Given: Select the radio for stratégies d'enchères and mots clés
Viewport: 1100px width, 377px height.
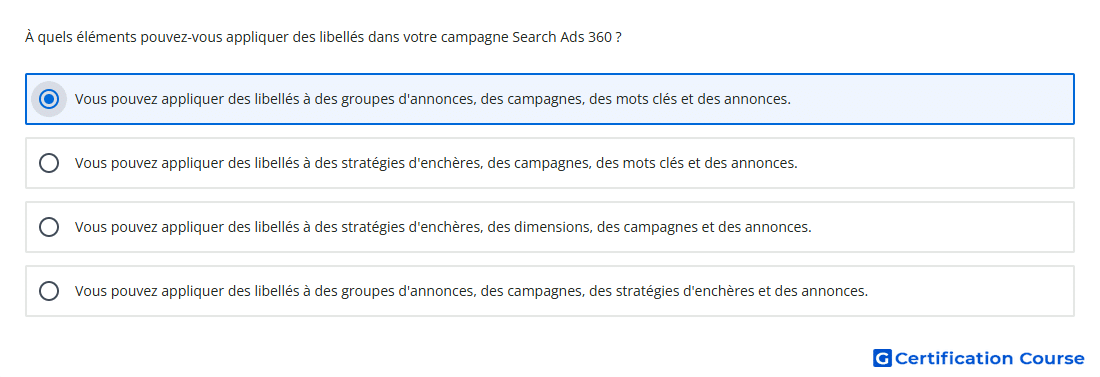Looking at the screenshot, I should [x=48, y=163].
